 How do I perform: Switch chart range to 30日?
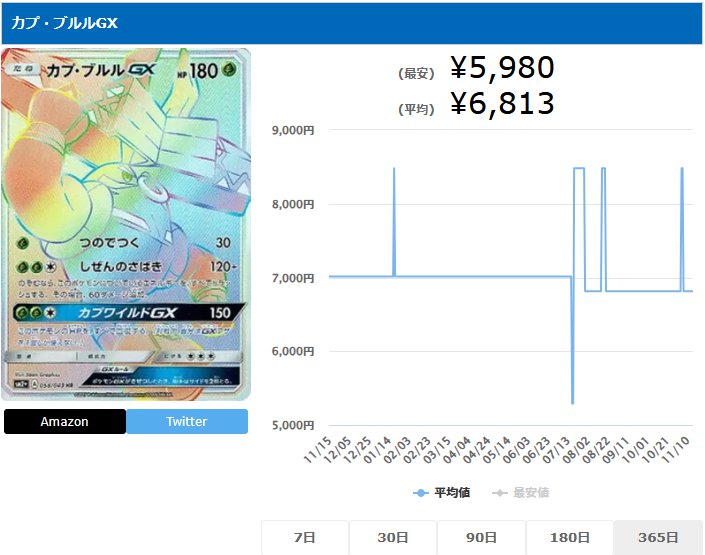click(x=393, y=537)
